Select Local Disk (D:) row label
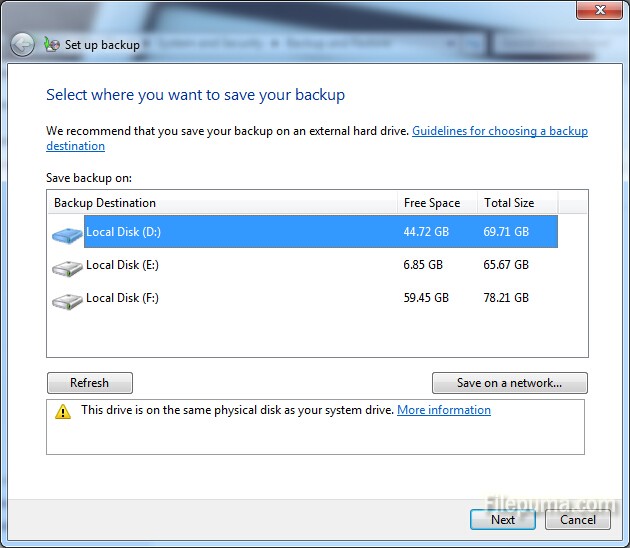The width and height of the screenshot is (630, 548). click(x=123, y=232)
